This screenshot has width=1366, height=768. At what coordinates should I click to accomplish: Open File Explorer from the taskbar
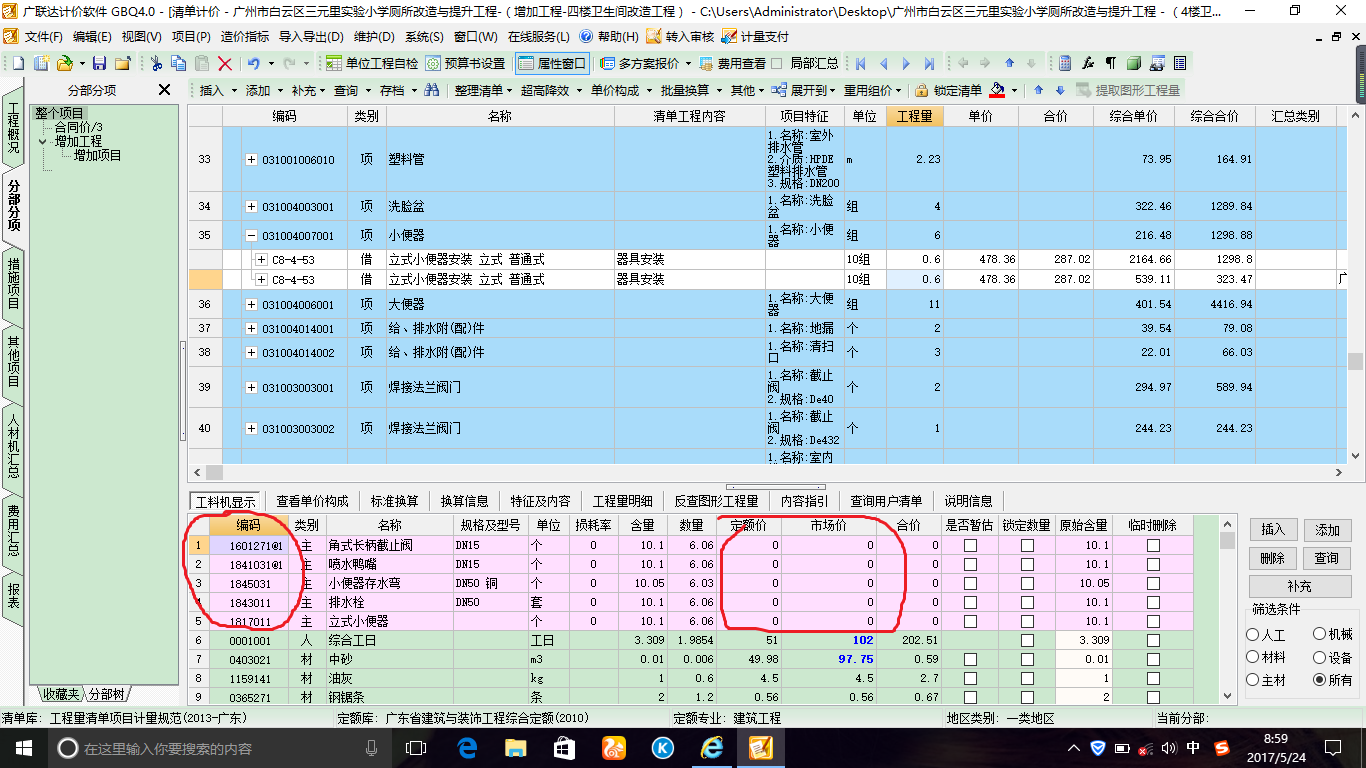point(515,748)
